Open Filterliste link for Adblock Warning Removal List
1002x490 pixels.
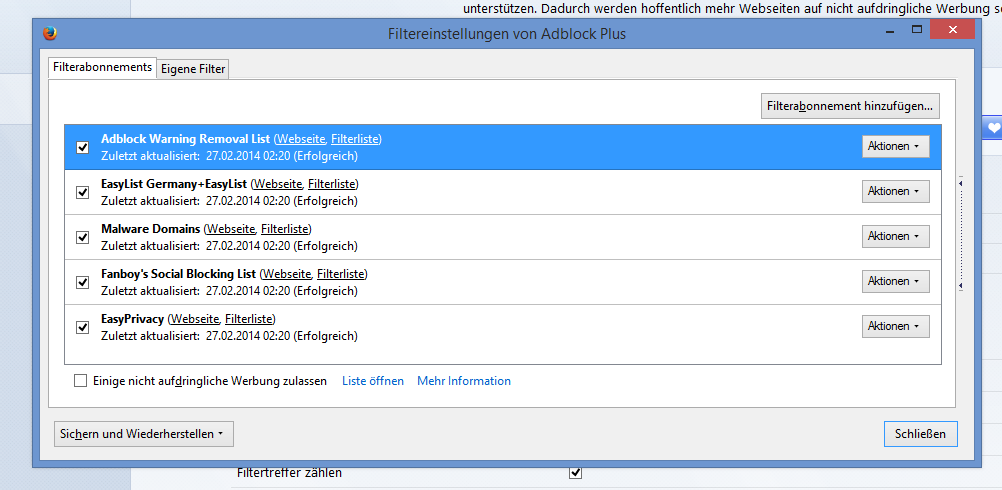355,139
